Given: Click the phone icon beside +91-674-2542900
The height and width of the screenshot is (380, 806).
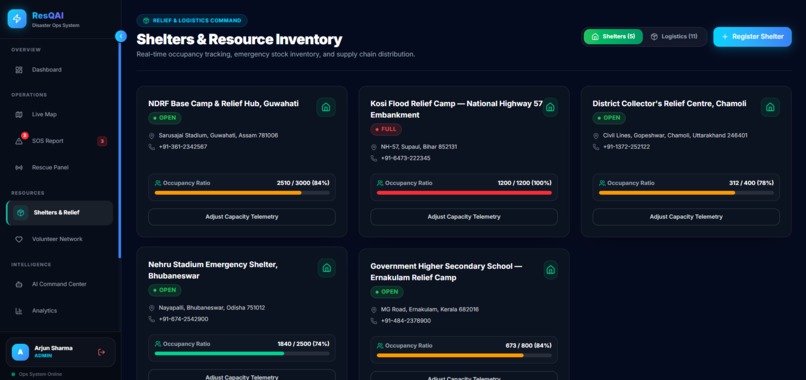Looking at the screenshot, I should 152,319.
